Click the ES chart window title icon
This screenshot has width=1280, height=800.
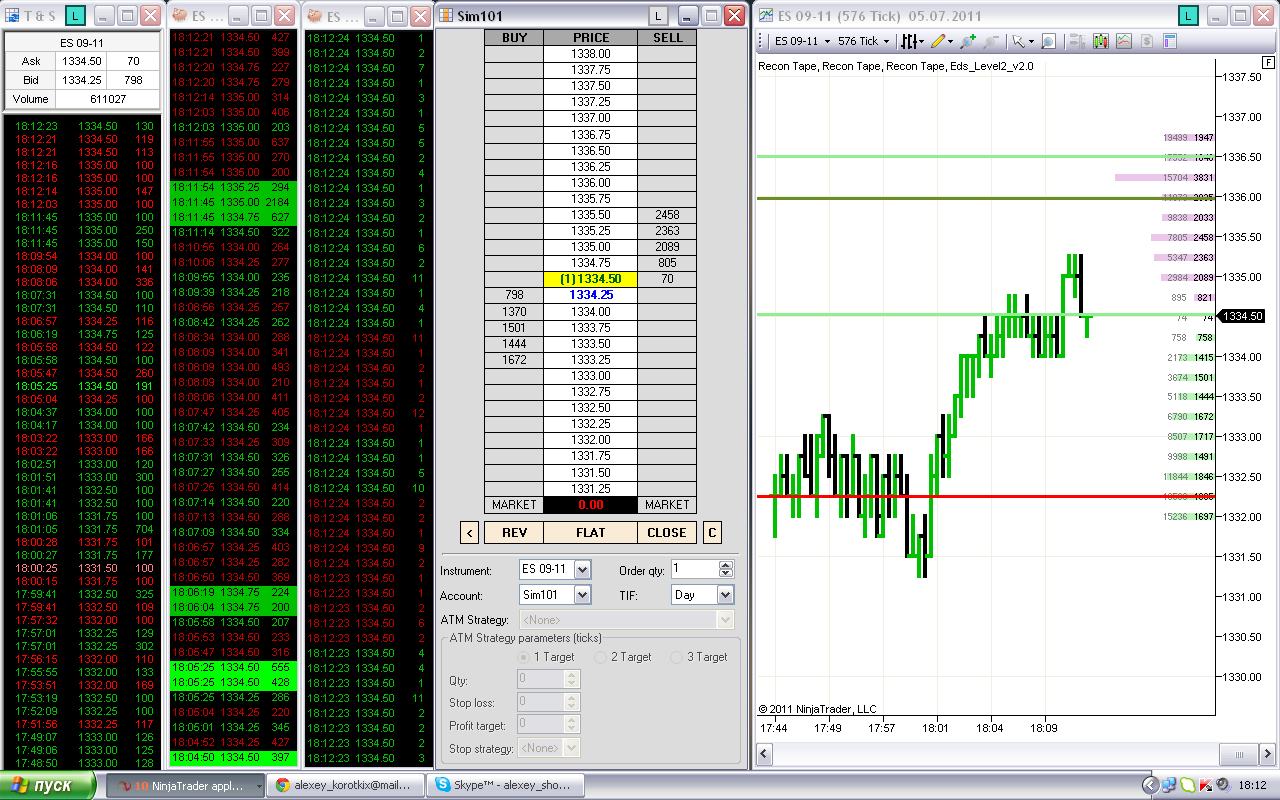766,16
